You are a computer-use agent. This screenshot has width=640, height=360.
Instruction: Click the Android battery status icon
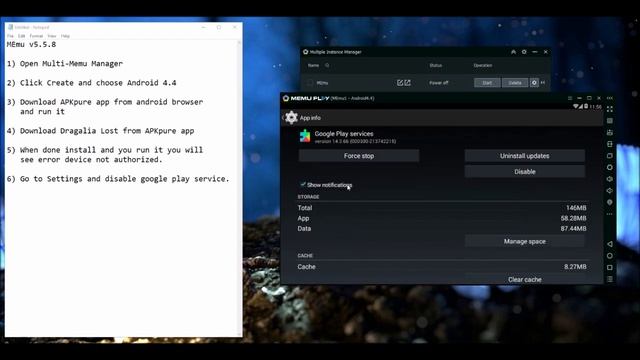point(586,107)
